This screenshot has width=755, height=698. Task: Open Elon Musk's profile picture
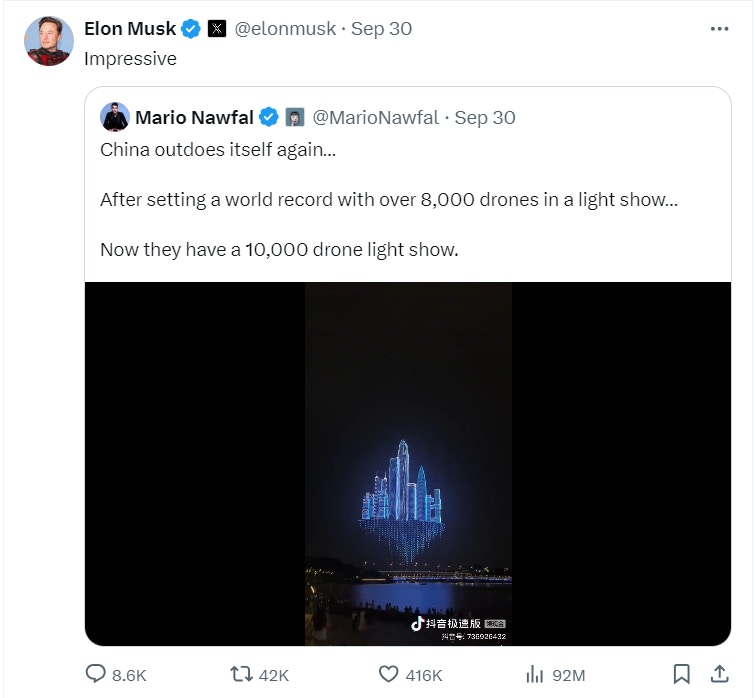(49, 42)
